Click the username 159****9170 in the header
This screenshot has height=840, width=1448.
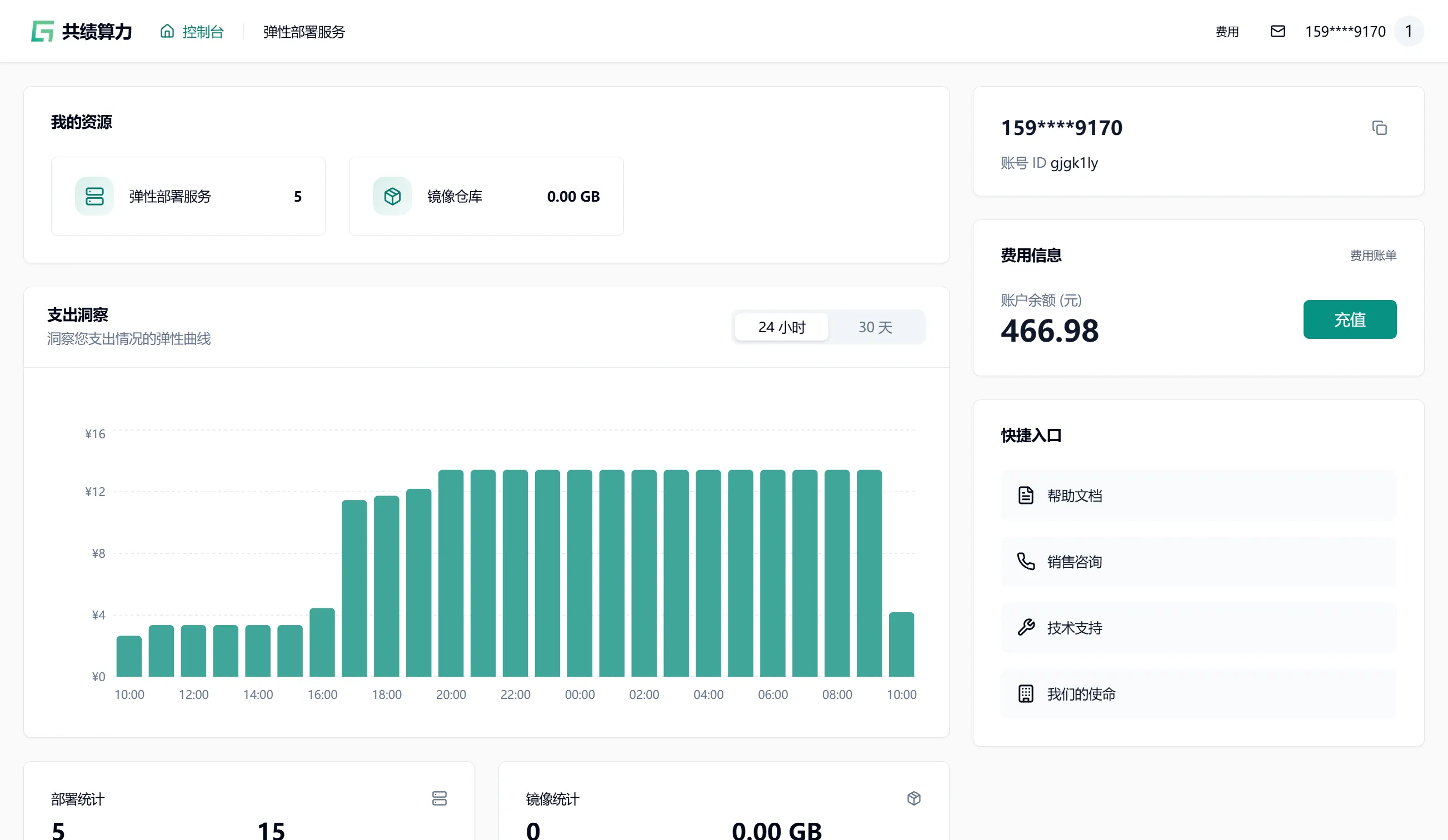coord(1345,31)
